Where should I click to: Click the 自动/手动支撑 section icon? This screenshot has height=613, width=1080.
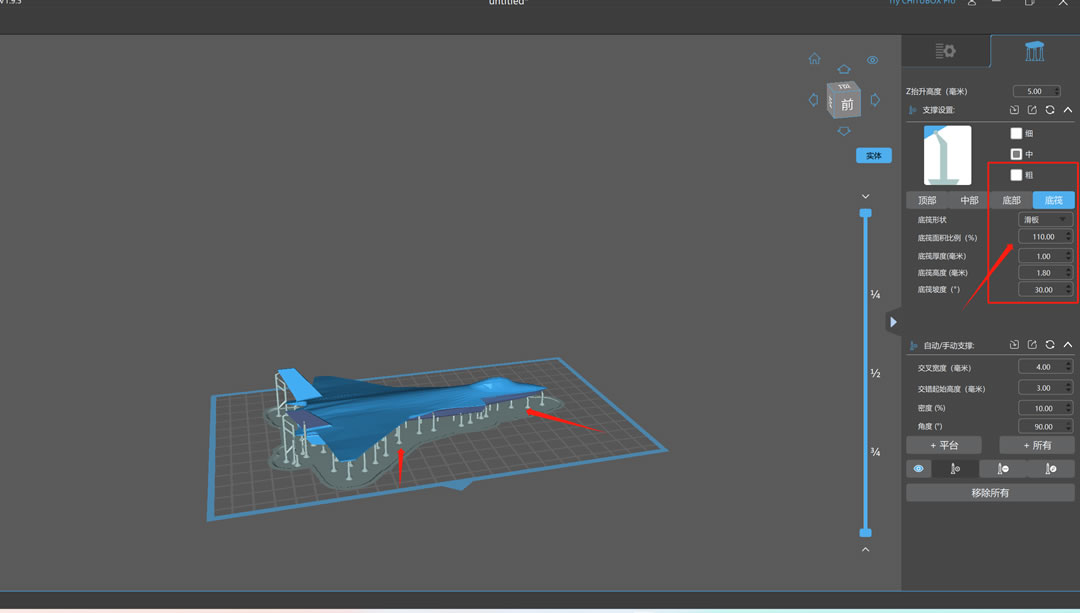point(913,345)
